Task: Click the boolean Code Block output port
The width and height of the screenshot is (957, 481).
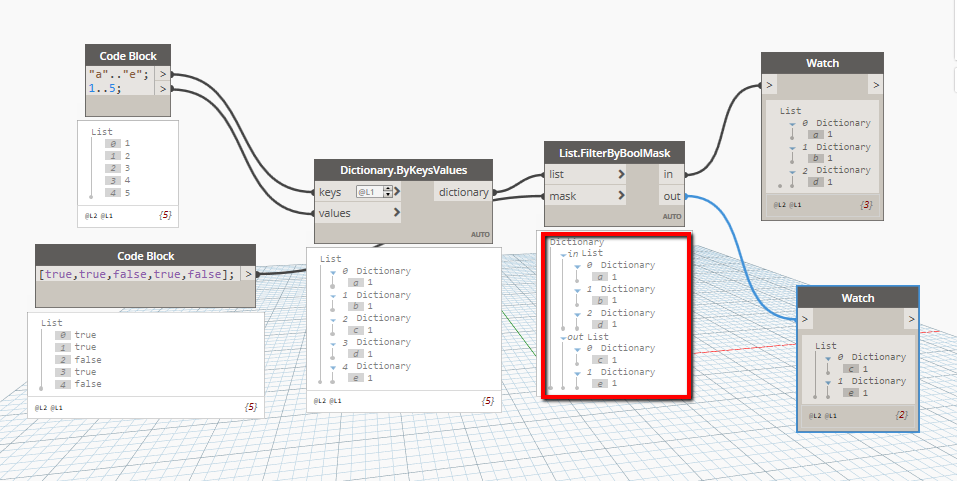Action: pos(248,275)
